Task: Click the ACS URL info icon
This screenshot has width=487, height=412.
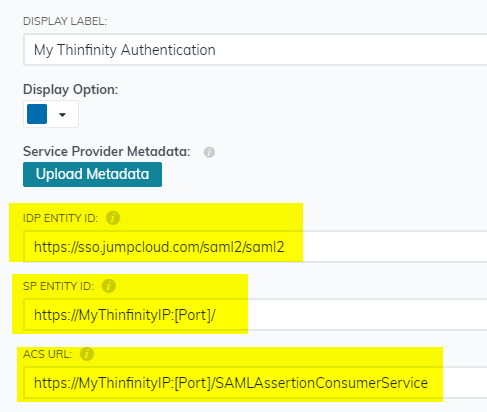Action: coord(87,354)
